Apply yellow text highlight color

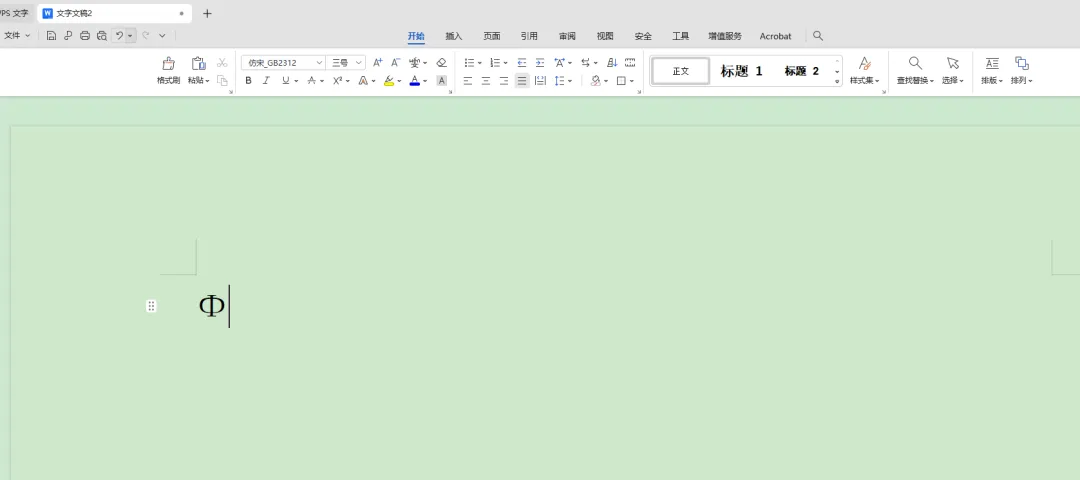[389, 81]
